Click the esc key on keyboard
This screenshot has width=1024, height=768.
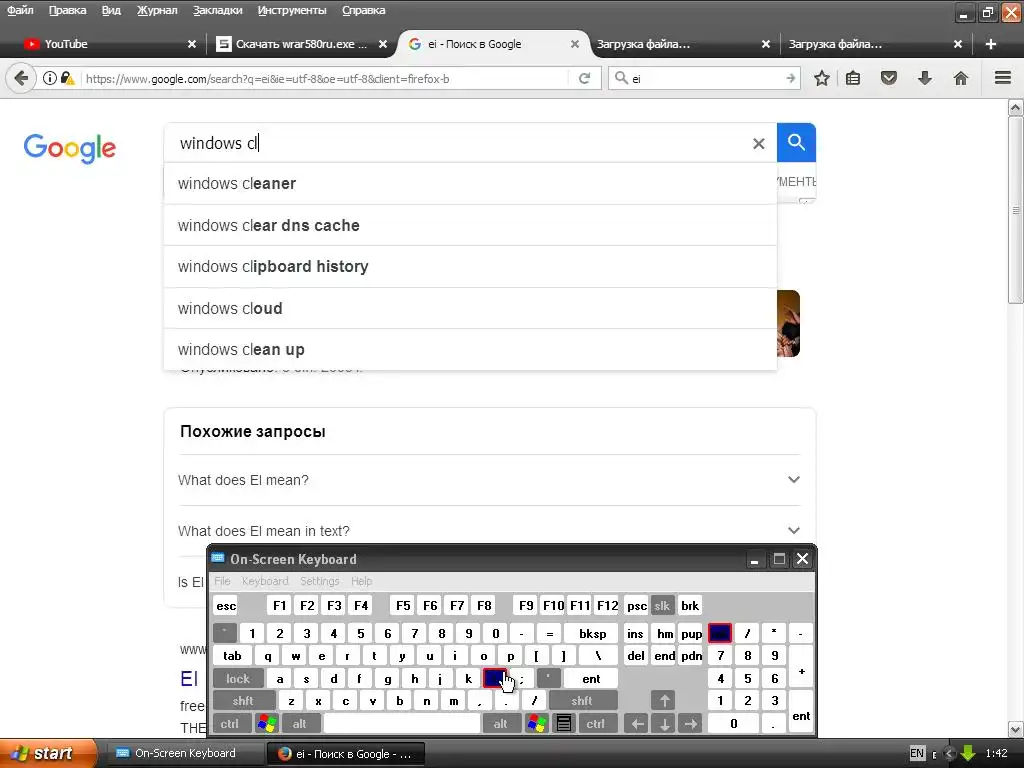tap(226, 605)
